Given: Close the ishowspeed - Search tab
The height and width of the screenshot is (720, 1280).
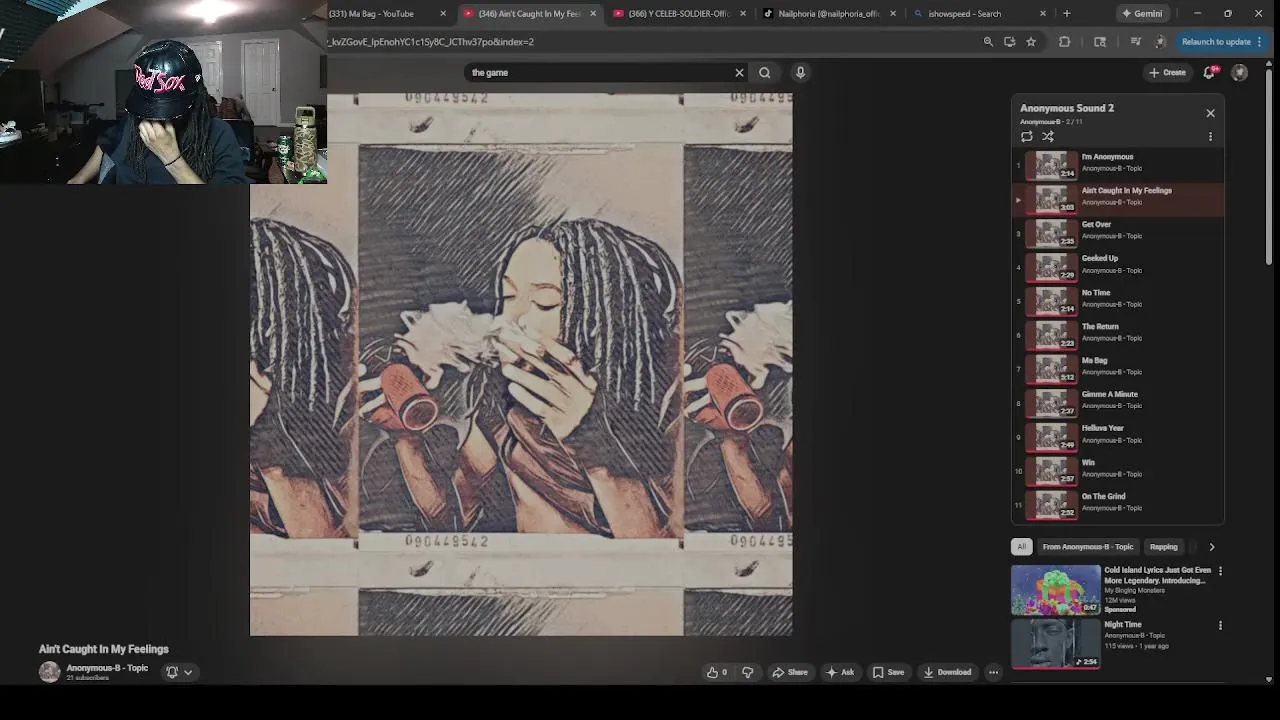Looking at the screenshot, I should tap(1043, 13).
